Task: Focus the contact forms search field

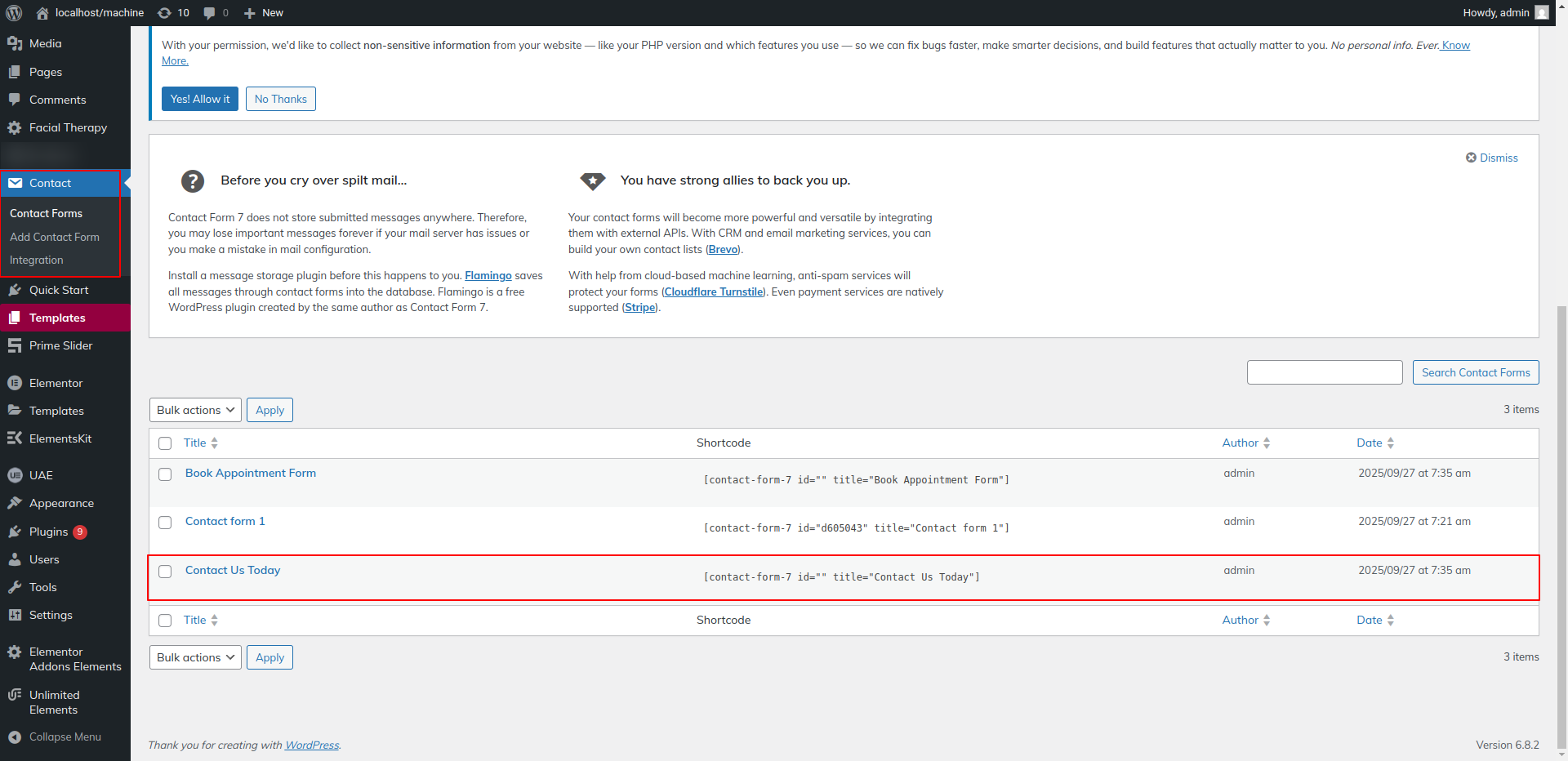Action: point(1324,372)
